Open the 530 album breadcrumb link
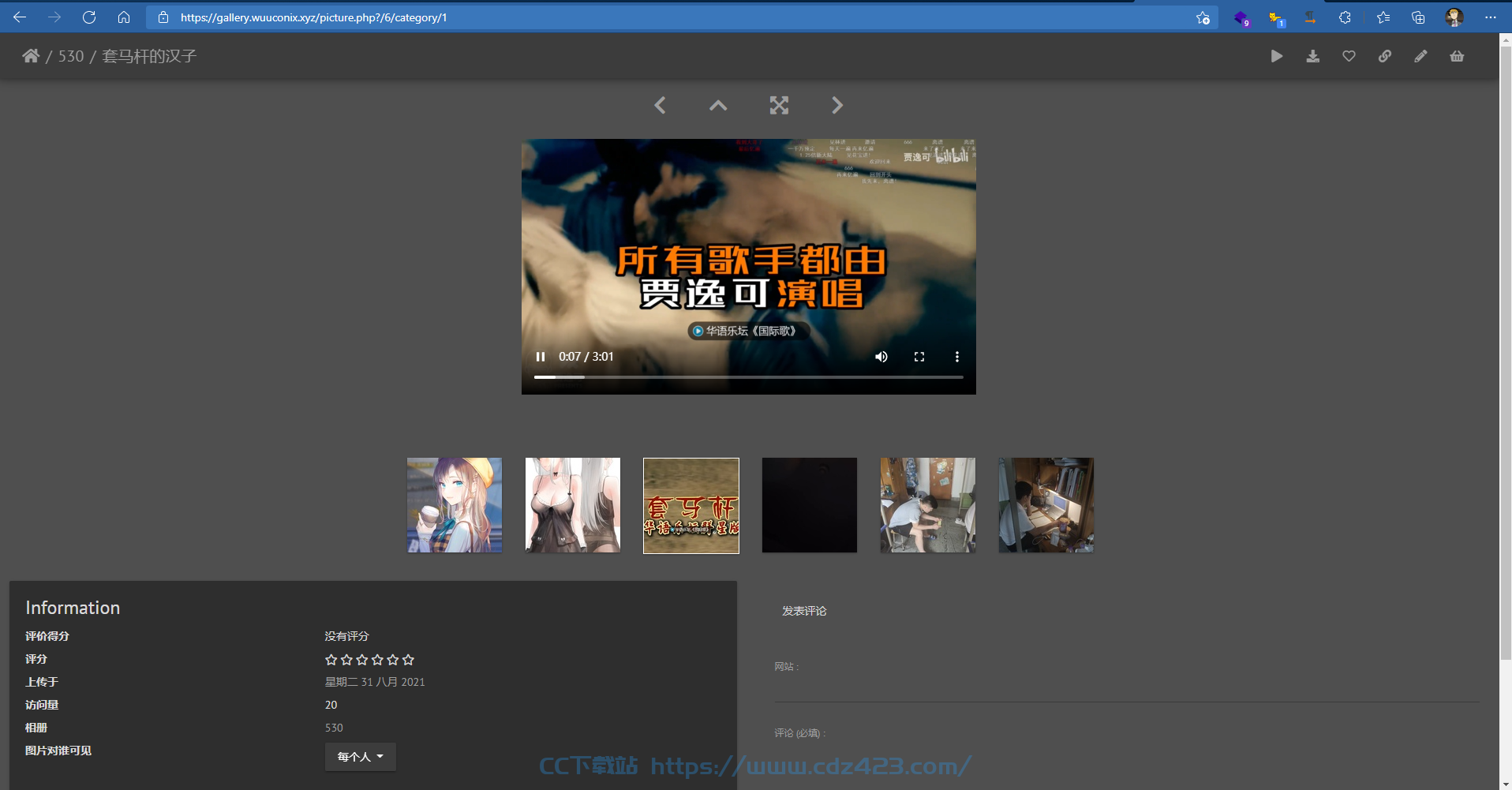Viewport: 1512px width, 790px height. pyautogui.click(x=70, y=56)
